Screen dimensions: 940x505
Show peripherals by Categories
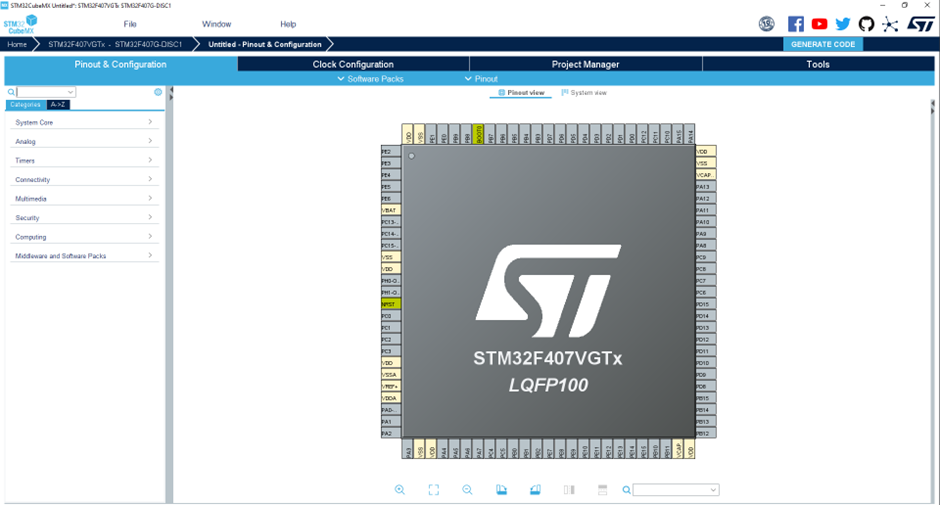(26, 104)
